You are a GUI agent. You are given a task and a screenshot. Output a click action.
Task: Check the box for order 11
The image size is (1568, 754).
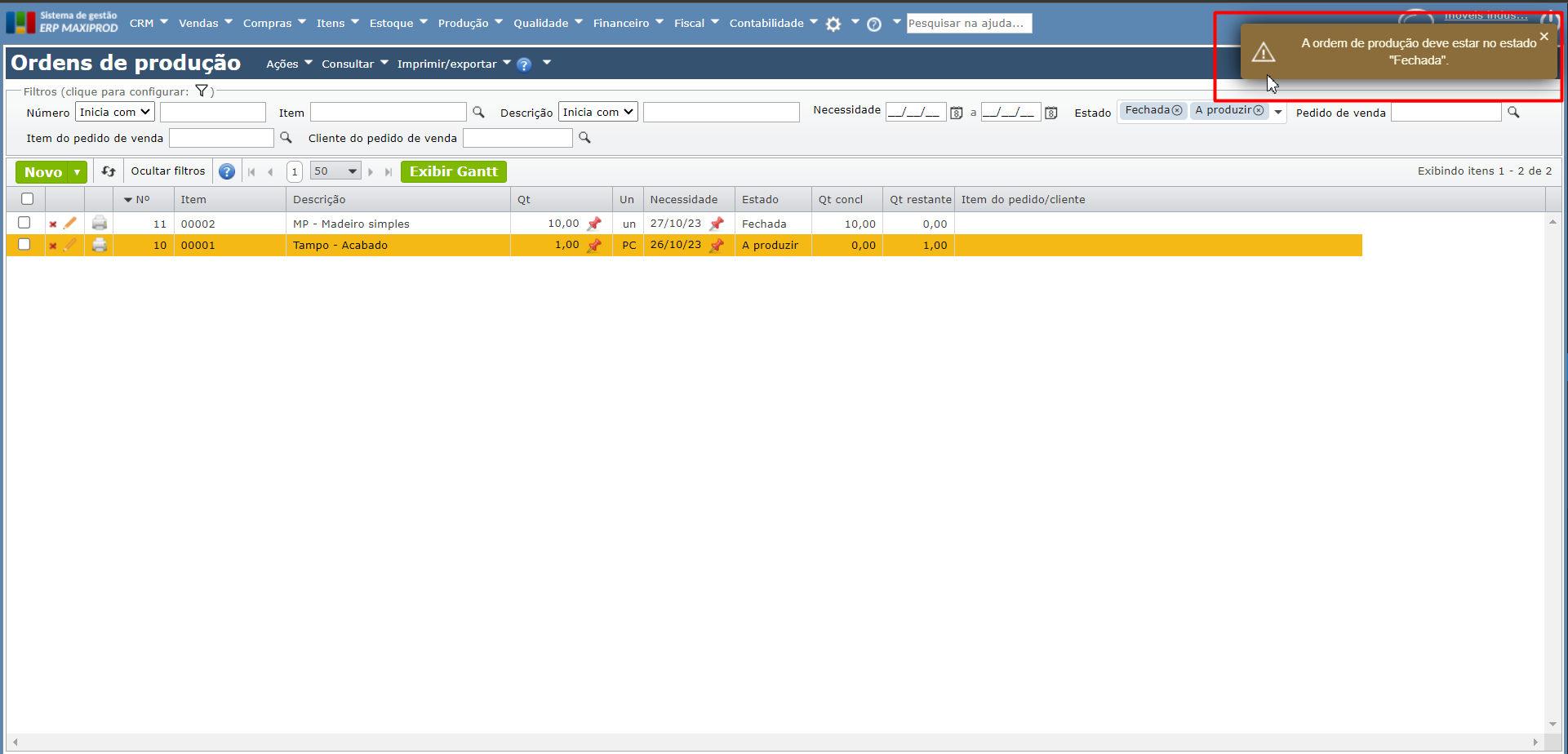point(24,223)
